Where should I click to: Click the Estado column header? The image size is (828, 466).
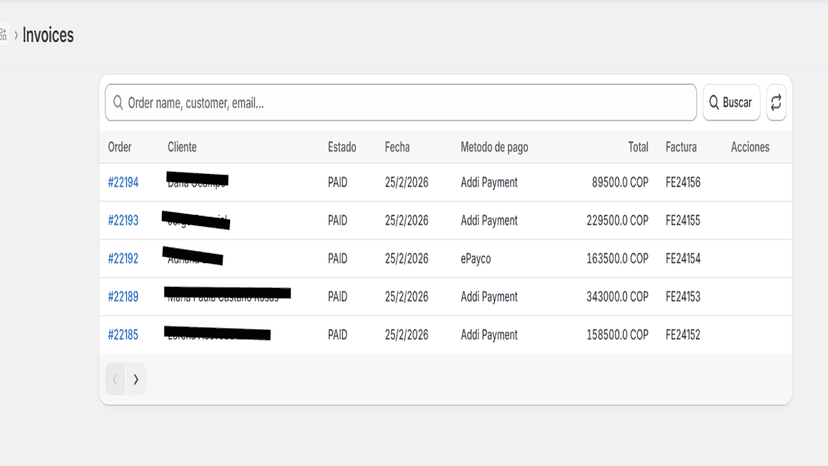[342, 147]
